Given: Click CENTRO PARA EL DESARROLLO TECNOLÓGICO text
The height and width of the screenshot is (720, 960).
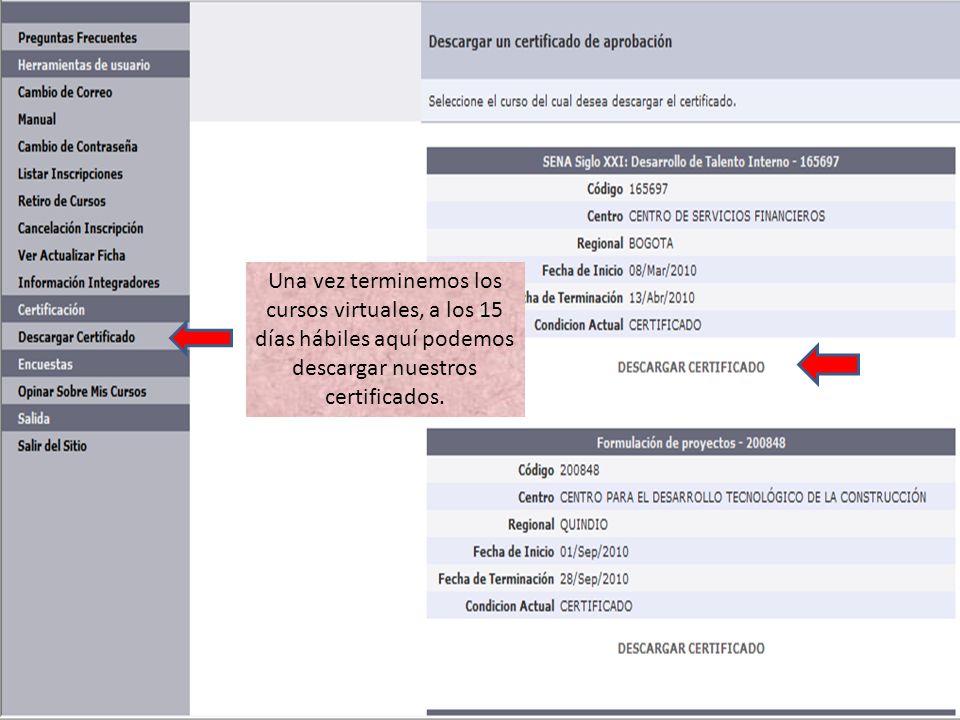Looking at the screenshot, I should pyautogui.click(x=743, y=497).
